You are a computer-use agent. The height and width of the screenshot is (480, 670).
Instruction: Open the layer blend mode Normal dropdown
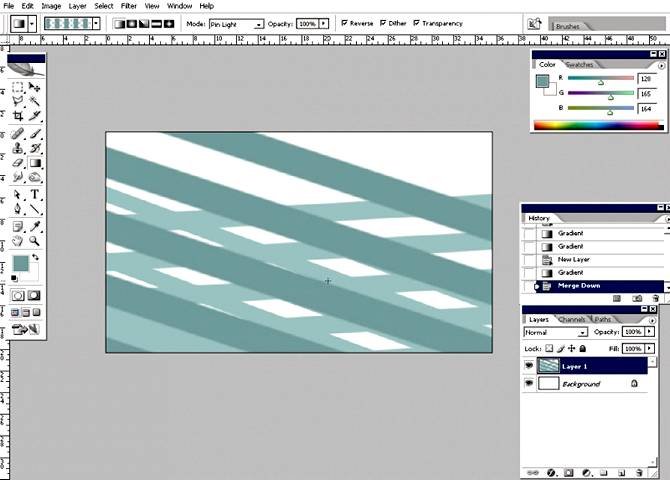click(x=555, y=332)
